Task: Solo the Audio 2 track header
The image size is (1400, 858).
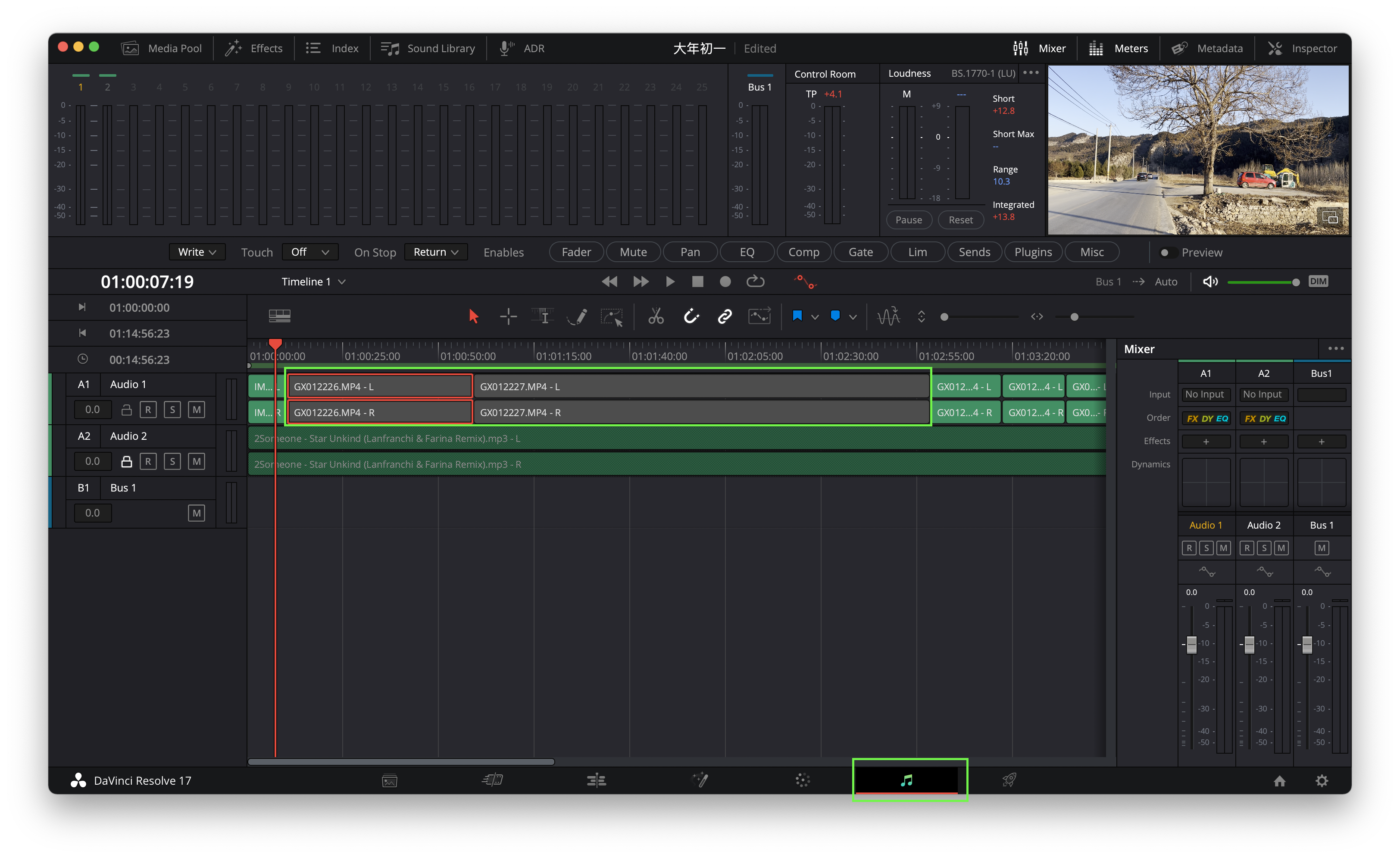Action: (x=172, y=461)
